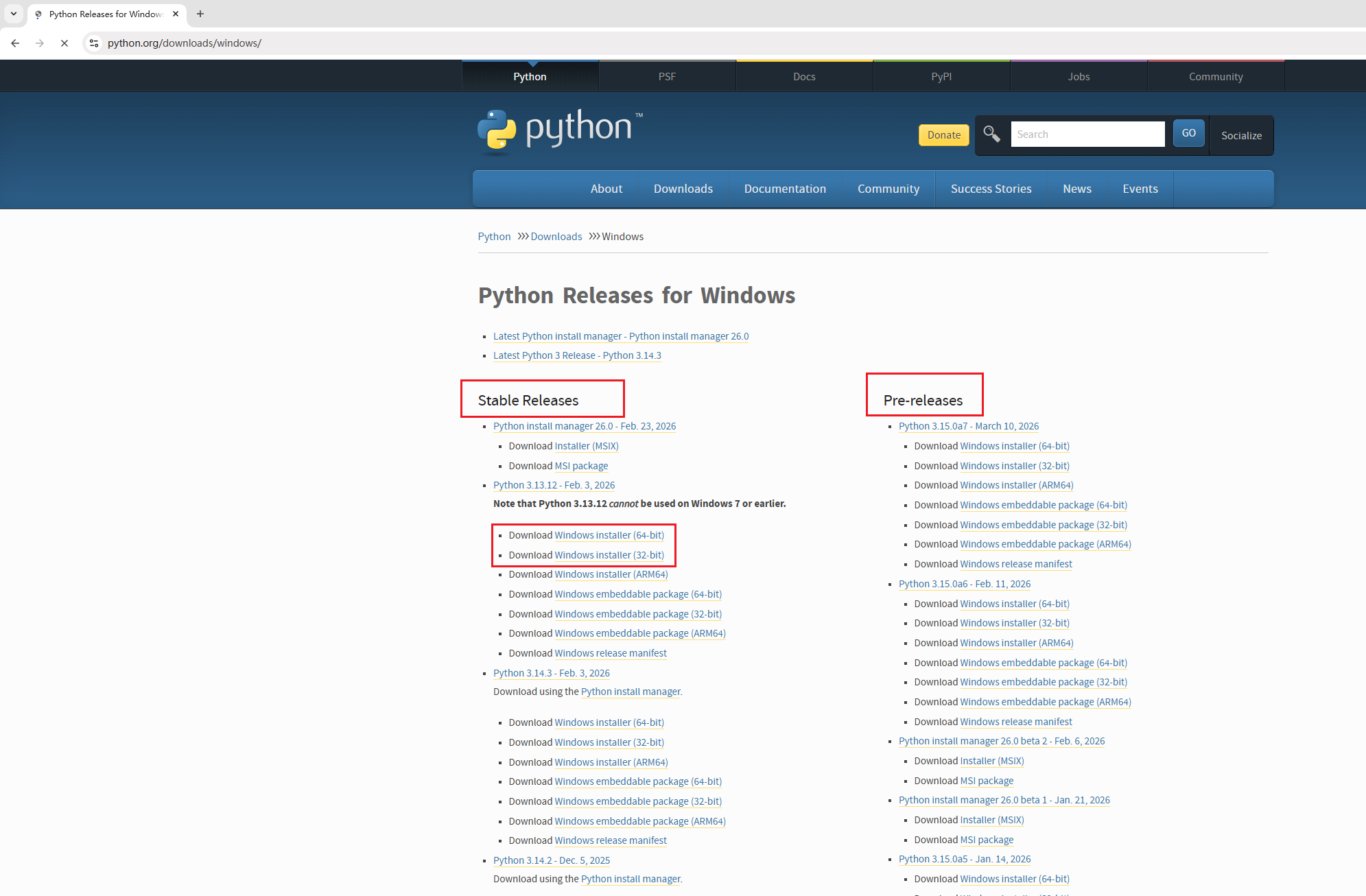This screenshot has width=1366, height=896.
Task: Open the Downloads navigation menu
Action: coord(683,189)
